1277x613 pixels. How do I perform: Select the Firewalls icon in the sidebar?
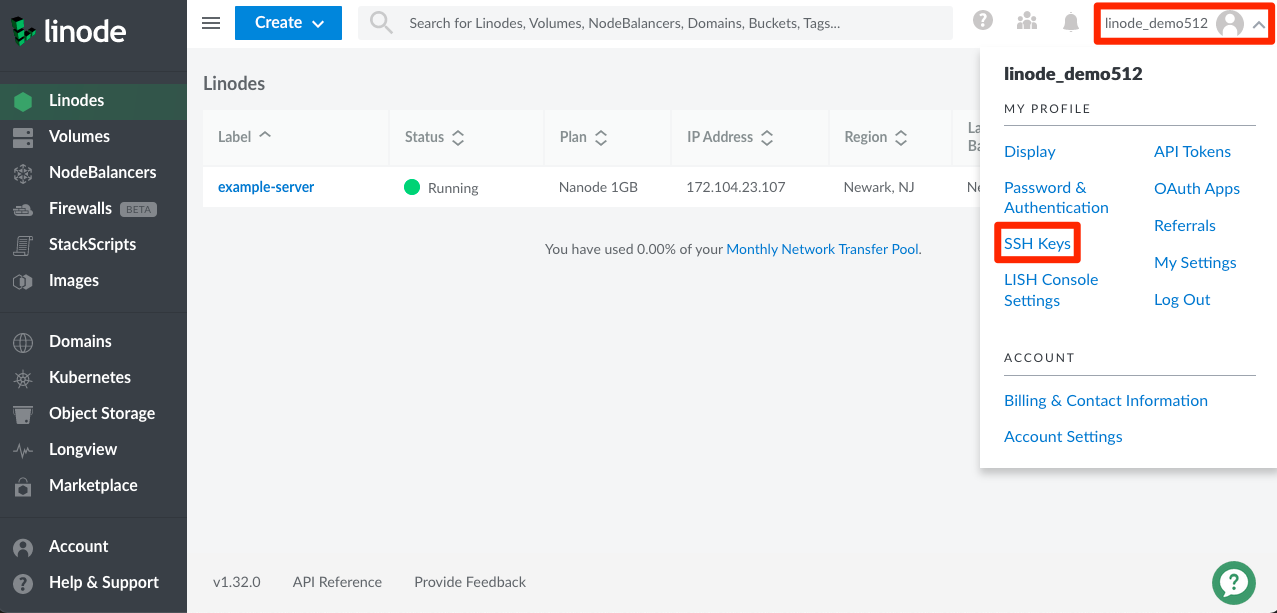coord(22,208)
